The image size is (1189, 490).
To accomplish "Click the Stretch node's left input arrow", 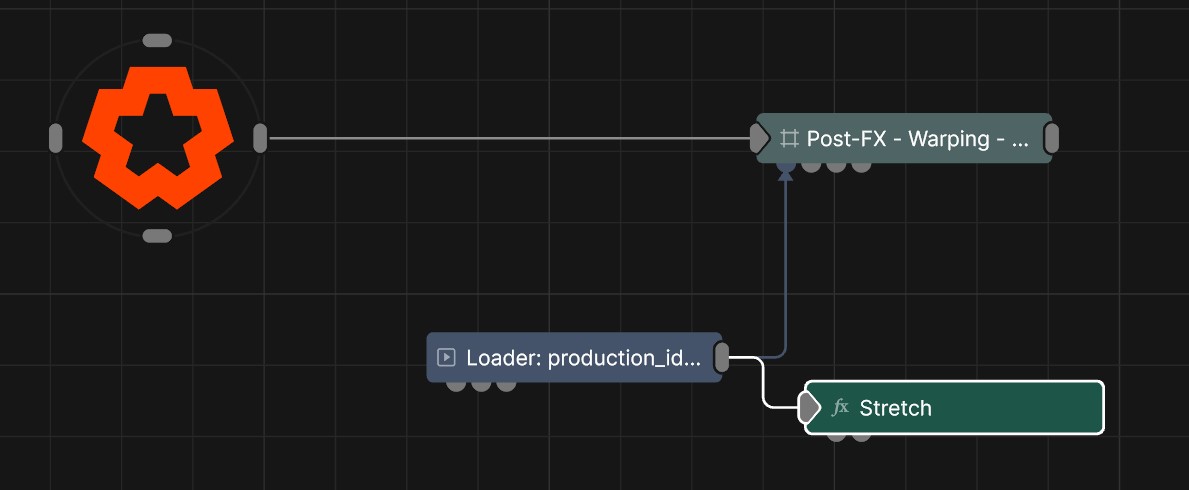I will tap(808, 407).
